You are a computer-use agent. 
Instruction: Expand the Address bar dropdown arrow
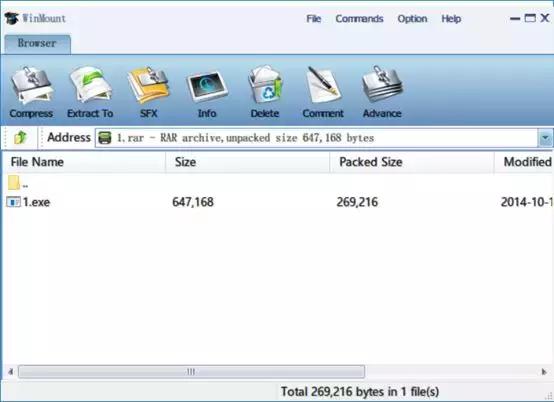point(545,138)
